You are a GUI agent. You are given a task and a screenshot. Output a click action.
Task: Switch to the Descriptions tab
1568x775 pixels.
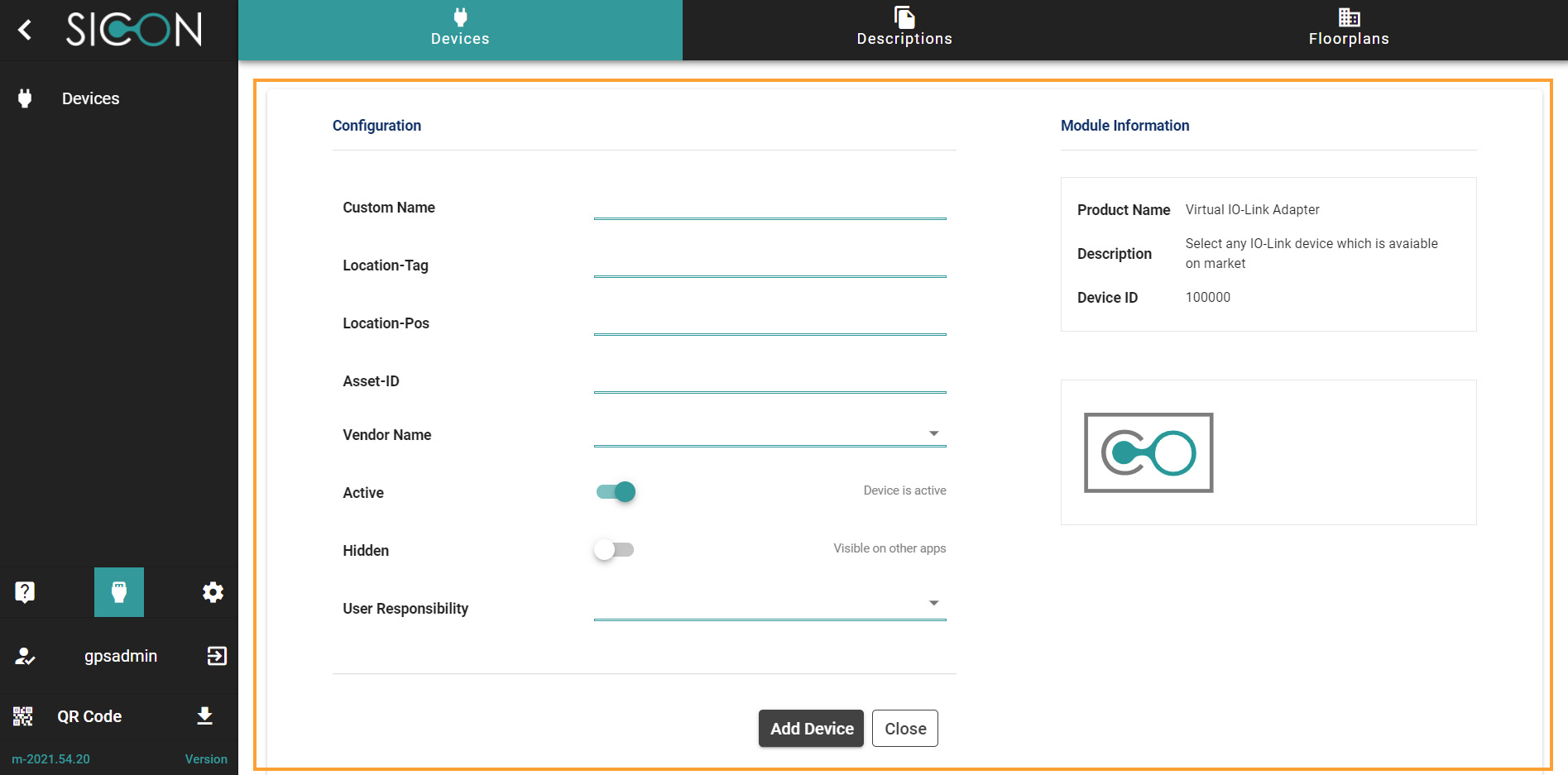point(904,30)
